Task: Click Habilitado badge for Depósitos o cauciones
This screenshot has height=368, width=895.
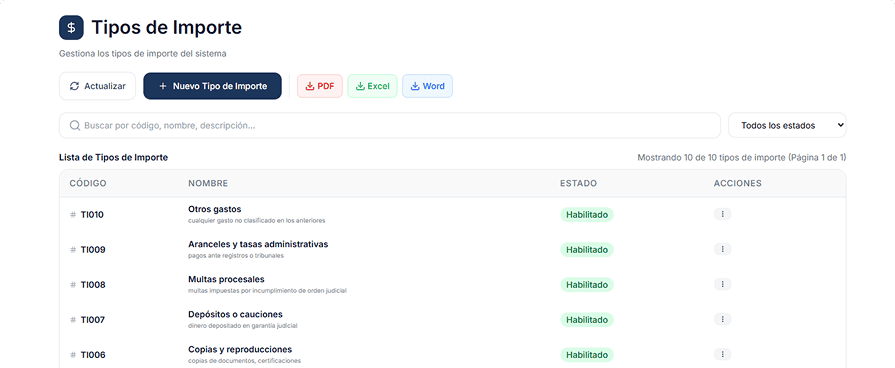Action: [x=587, y=320]
